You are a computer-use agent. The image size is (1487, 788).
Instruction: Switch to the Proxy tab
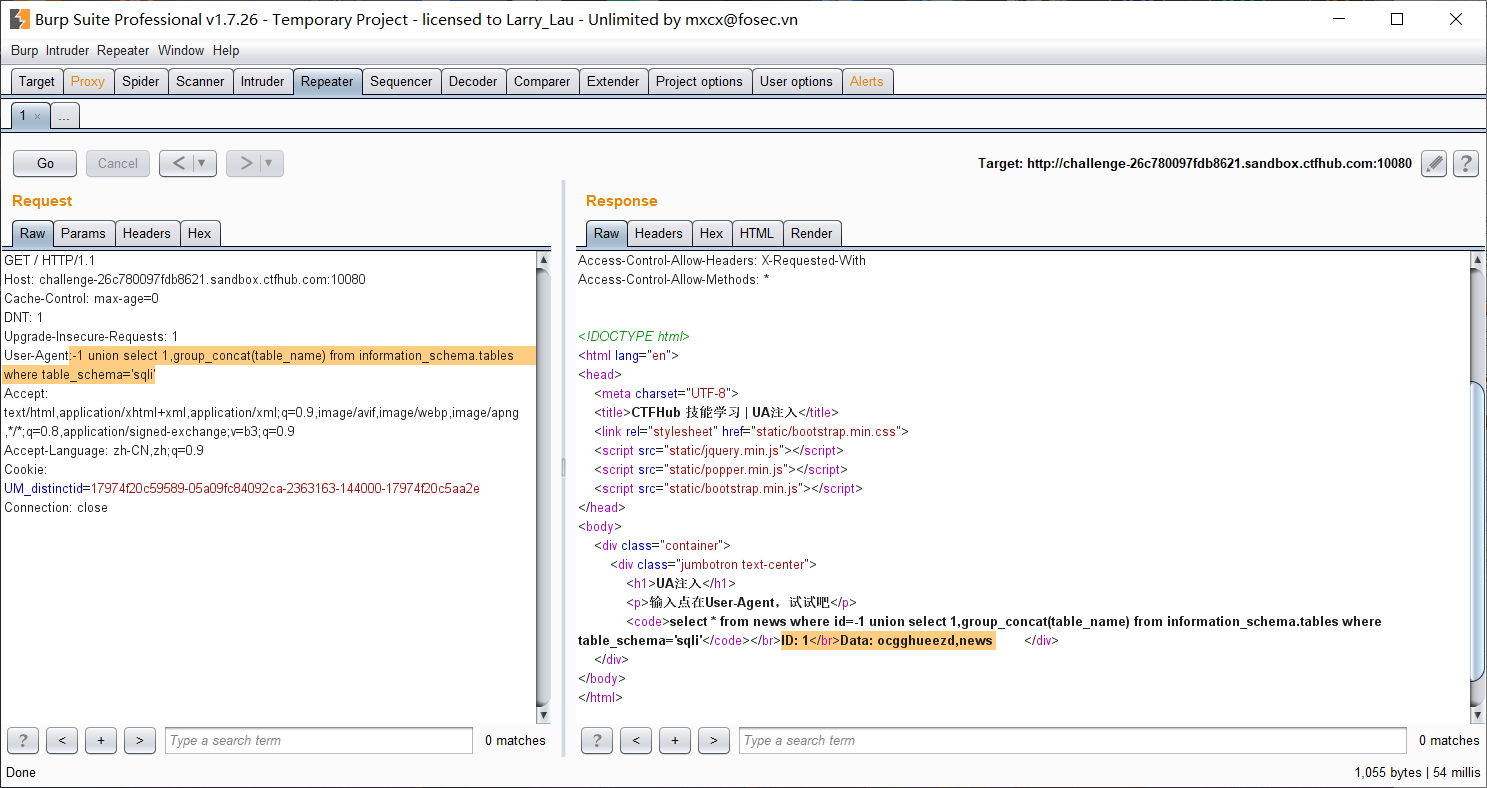(88, 82)
